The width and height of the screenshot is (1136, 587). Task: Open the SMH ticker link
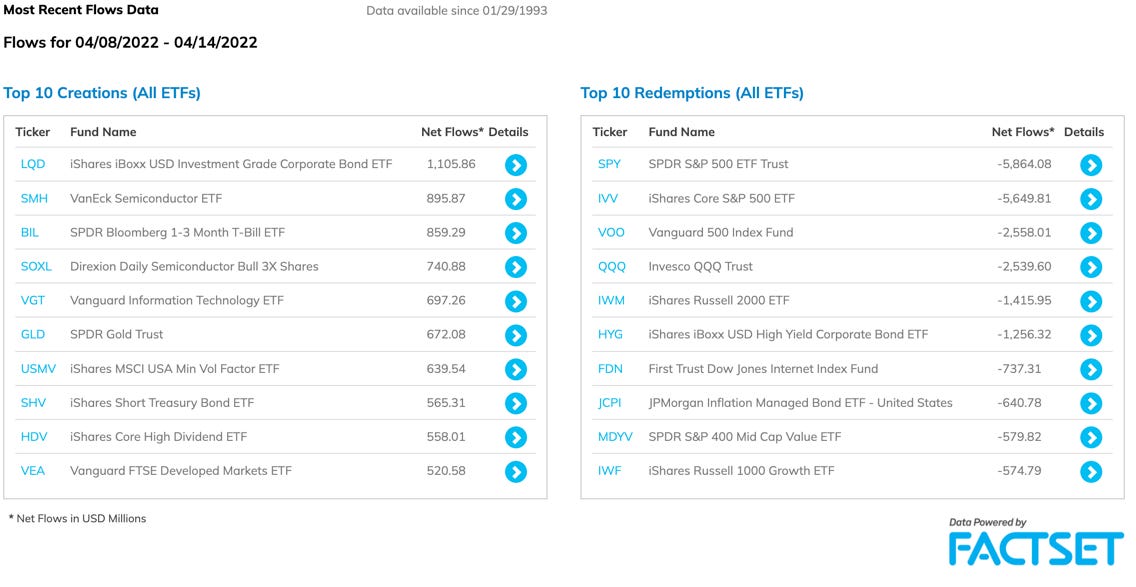[x=34, y=198]
